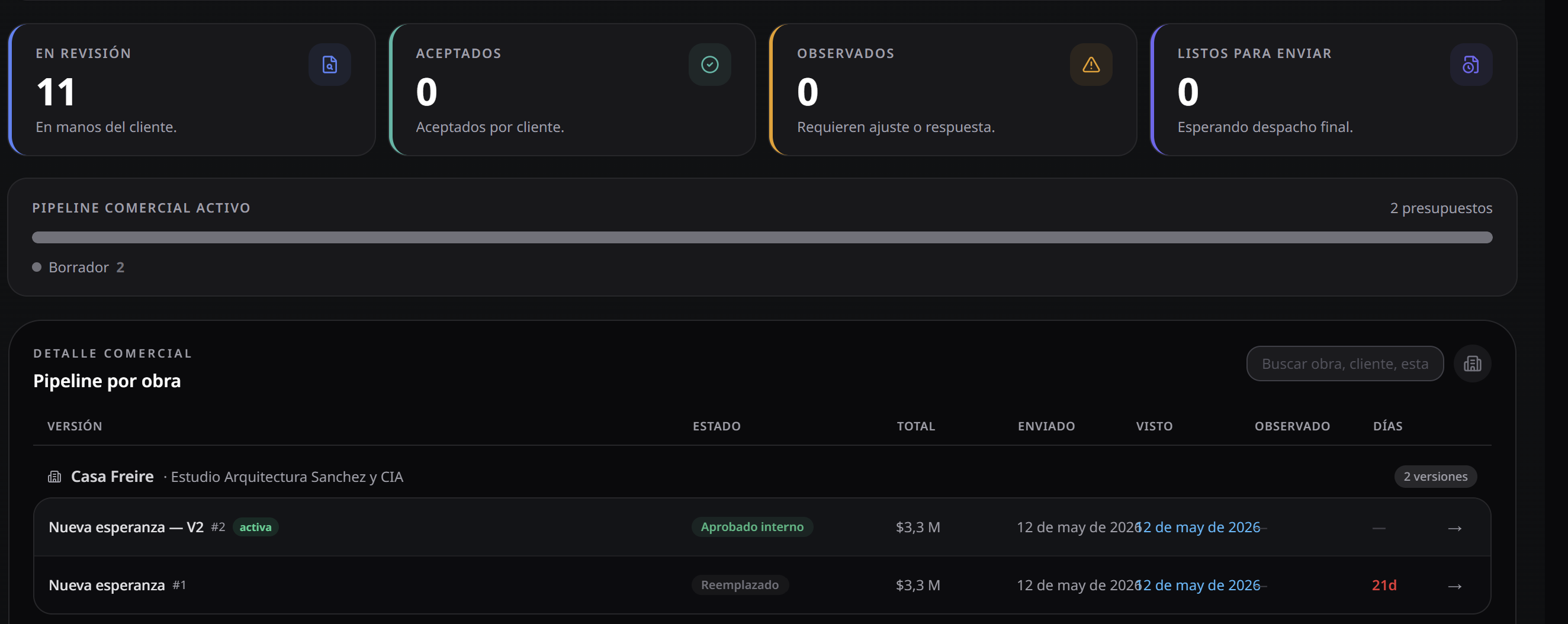Screen dimensions: 1568x624
Task: Click the Borrador 2 legend item
Action: (x=79, y=267)
